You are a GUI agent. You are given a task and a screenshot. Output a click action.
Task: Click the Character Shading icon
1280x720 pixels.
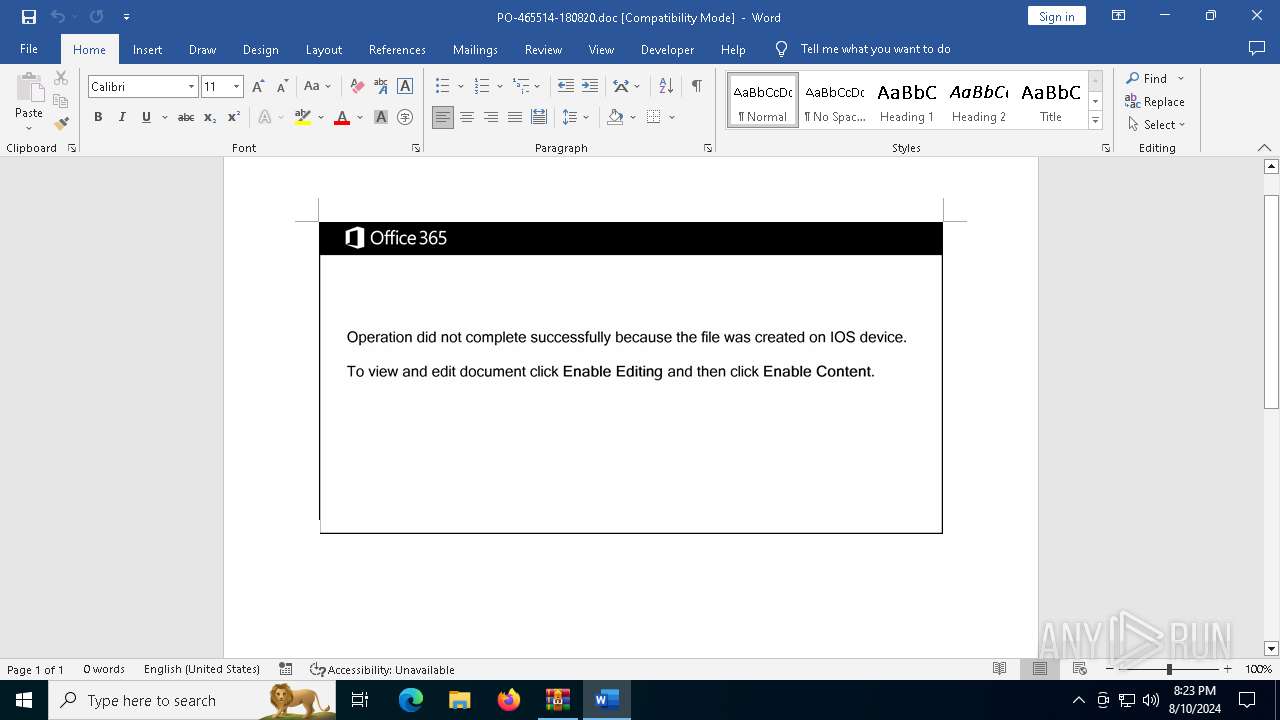(381, 117)
